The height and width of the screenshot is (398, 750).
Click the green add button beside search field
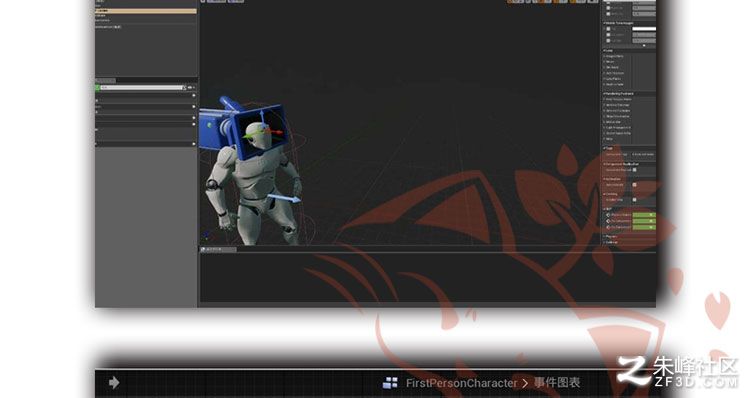98,88
